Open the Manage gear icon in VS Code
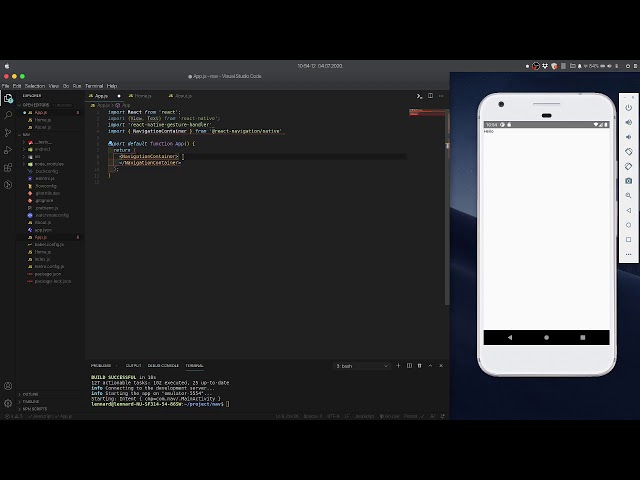 click(8, 404)
